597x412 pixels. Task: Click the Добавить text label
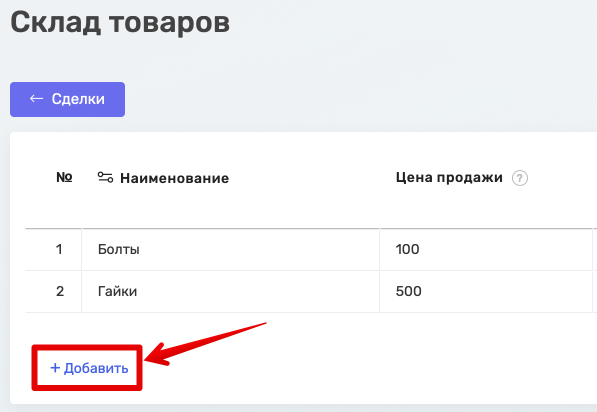click(x=96, y=368)
